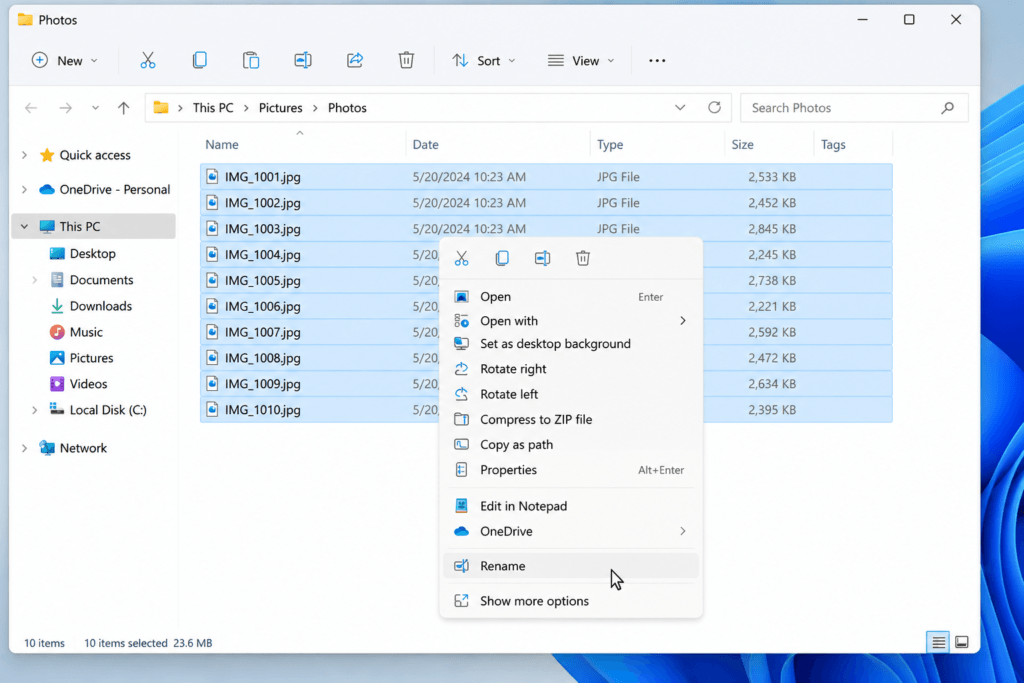The width and height of the screenshot is (1024, 683).
Task: Click the Delete trash icon in the context menu
Action: [583, 258]
